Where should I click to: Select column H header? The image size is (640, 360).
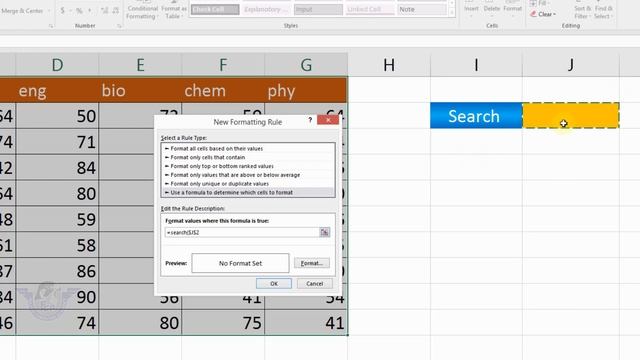389,64
